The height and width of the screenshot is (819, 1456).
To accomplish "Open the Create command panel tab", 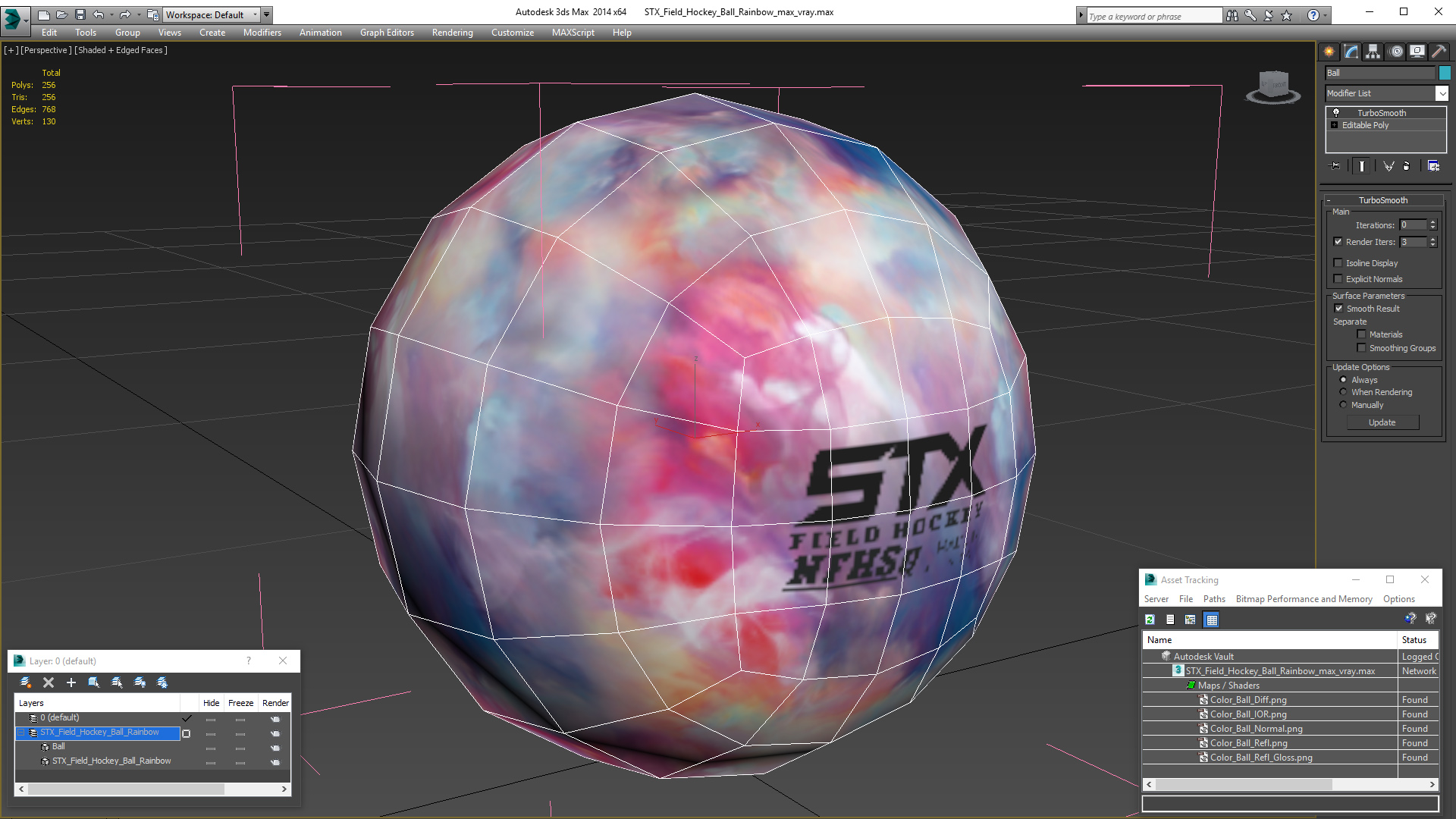I will [x=1329, y=52].
